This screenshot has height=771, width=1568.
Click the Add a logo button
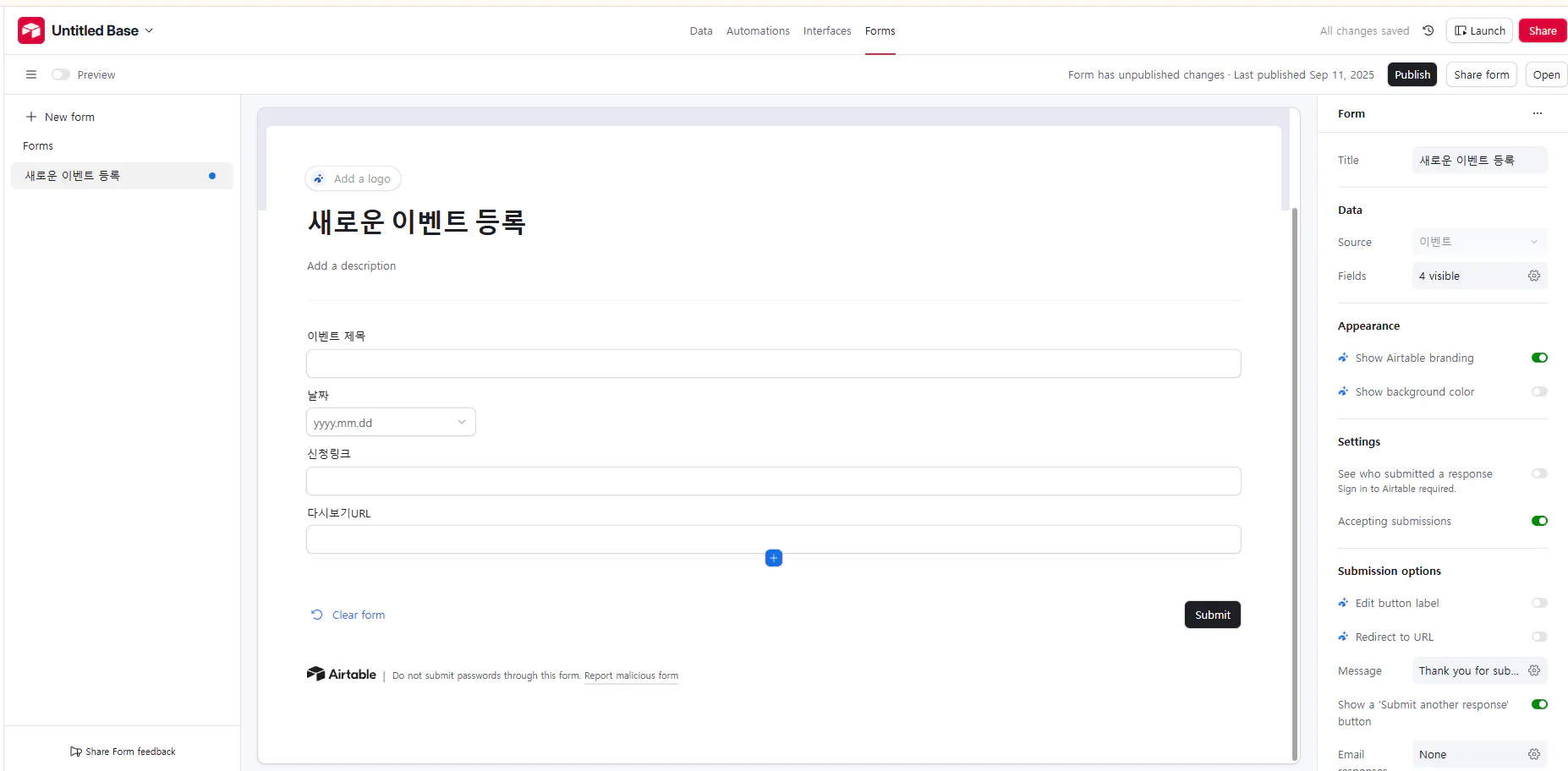click(353, 178)
